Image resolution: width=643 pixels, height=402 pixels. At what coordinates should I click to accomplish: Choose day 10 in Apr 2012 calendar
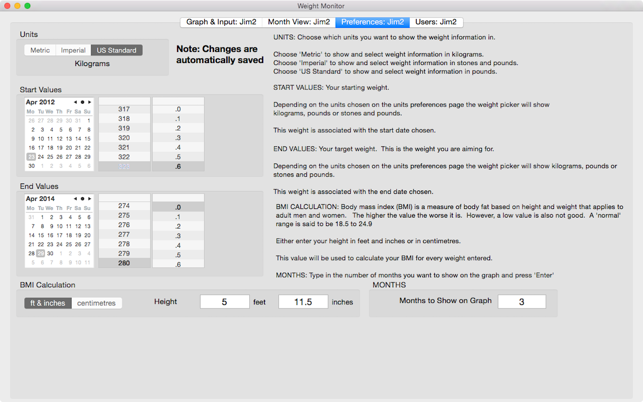click(x=41, y=139)
